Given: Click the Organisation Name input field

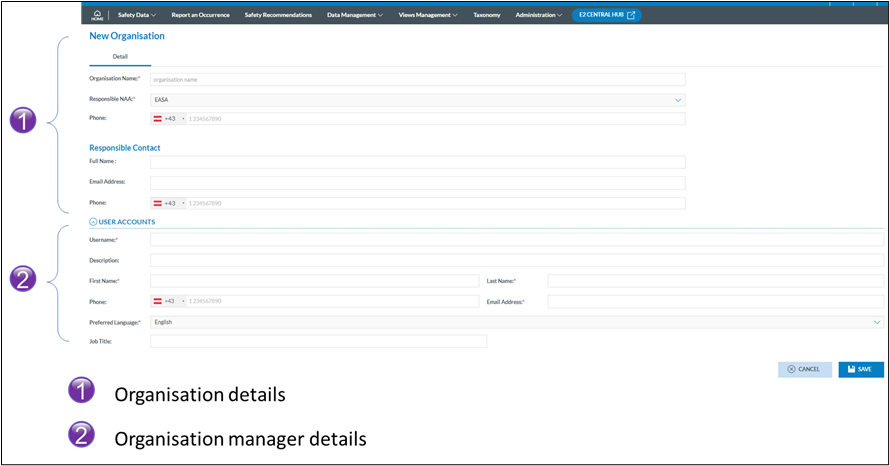Looking at the screenshot, I should pyautogui.click(x=417, y=80).
